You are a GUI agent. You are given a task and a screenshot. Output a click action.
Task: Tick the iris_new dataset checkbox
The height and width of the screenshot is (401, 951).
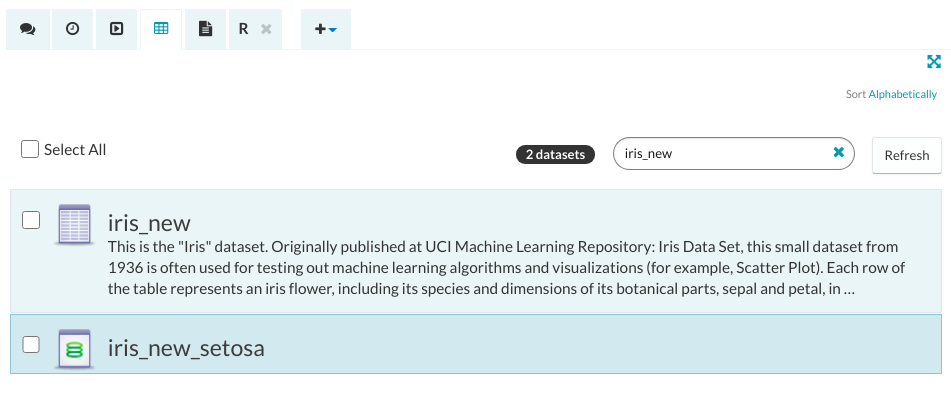pyautogui.click(x=31, y=219)
